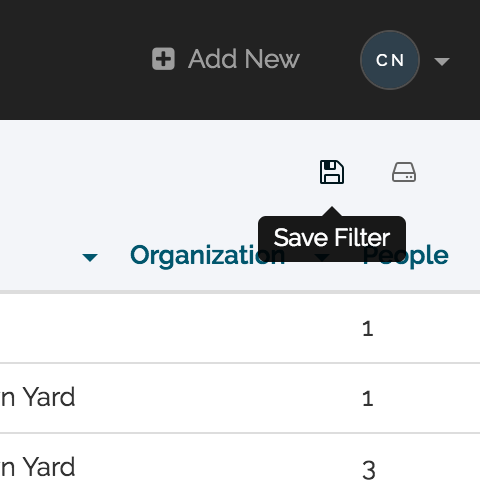The image size is (480, 480).
Task: Click the Add New text label
Action: (244, 59)
